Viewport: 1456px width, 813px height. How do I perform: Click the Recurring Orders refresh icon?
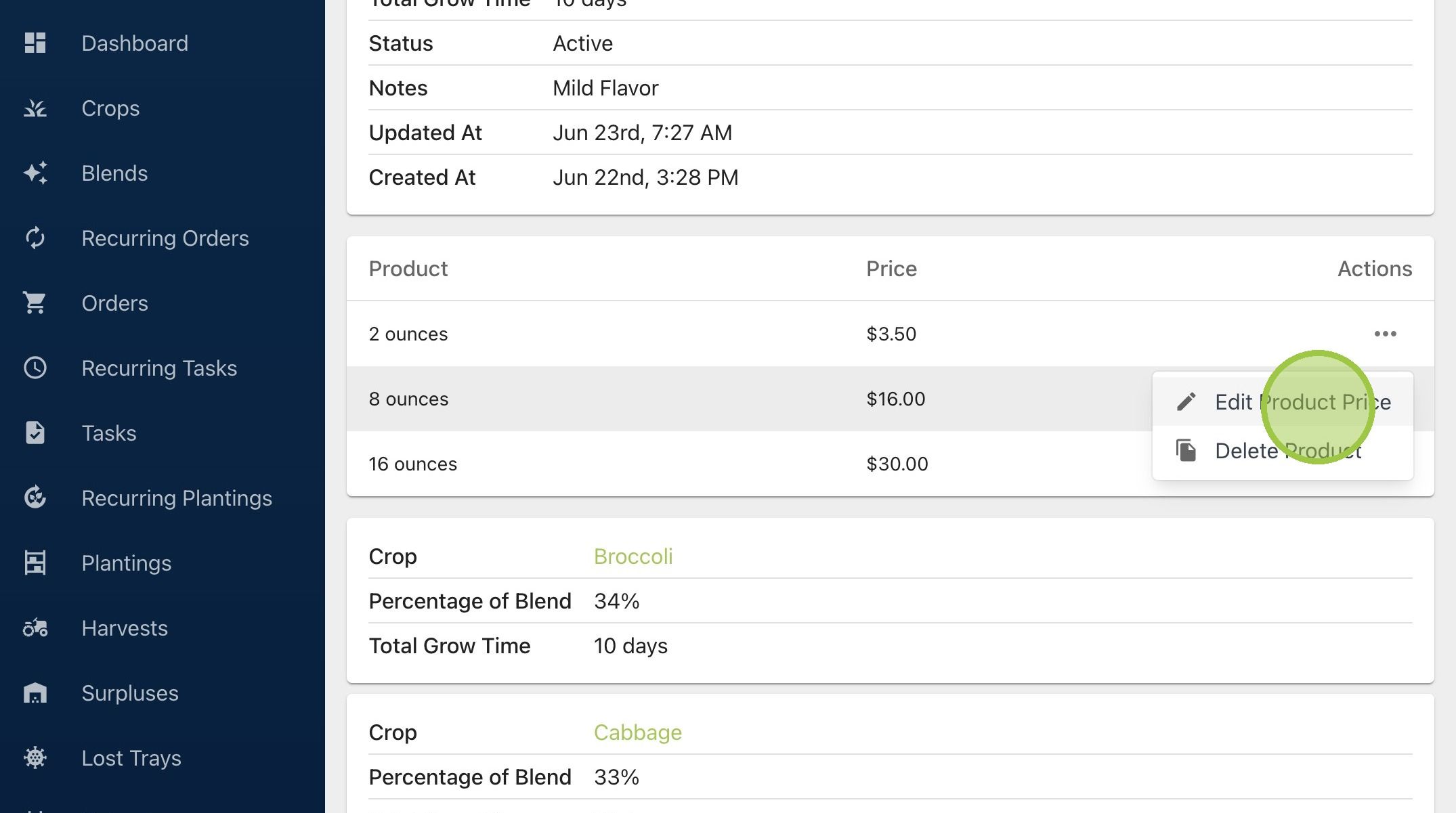(35, 238)
